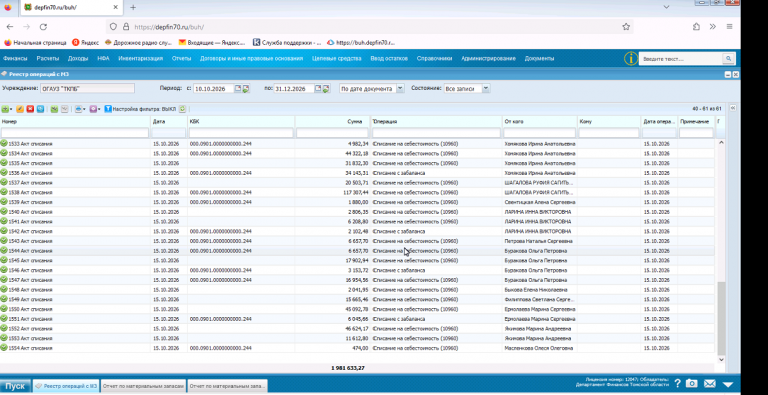768x395 pixels.
Task: Click the search magnifier button
Action: pyautogui.click(x=729, y=59)
